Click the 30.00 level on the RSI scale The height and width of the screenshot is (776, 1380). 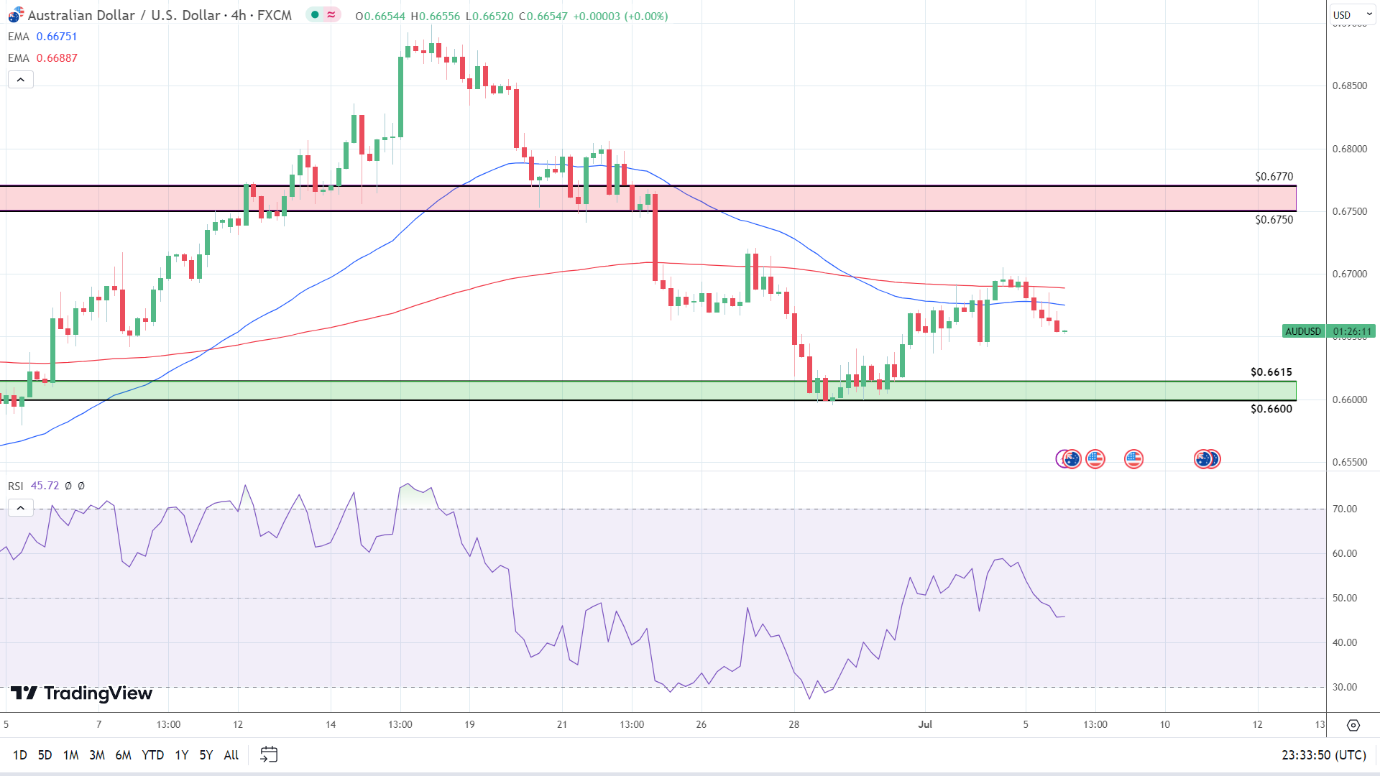coord(1344,687)
